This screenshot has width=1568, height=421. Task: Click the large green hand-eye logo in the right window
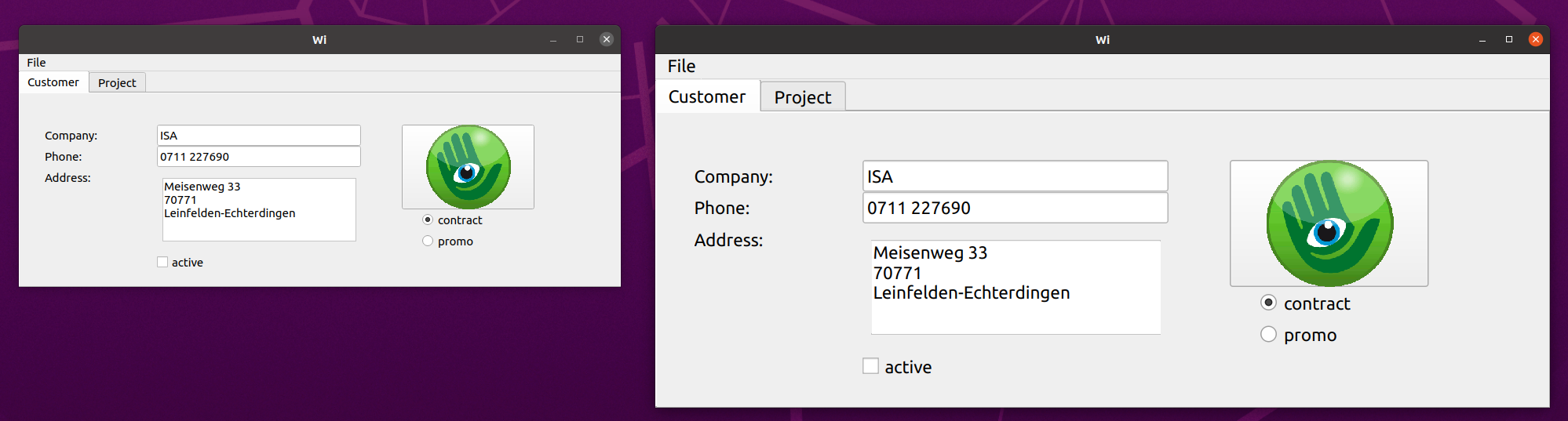[x=1329, y=223]
